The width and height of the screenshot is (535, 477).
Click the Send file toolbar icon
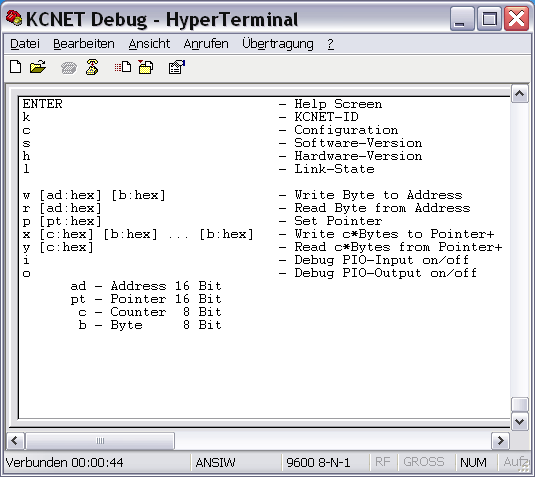(122, 67)
